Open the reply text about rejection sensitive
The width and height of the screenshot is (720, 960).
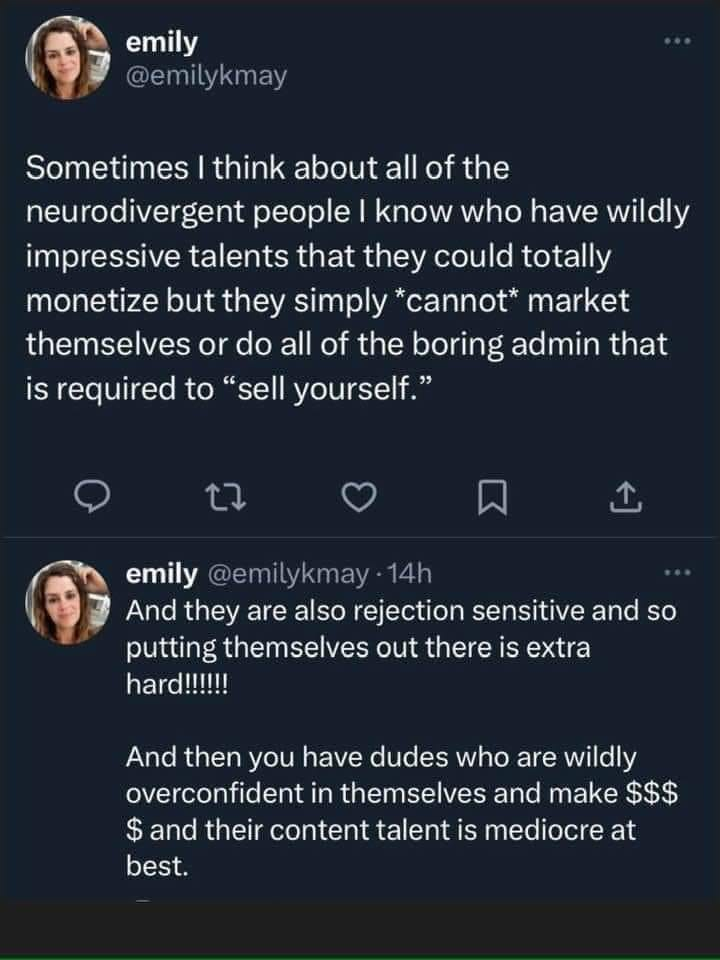point(401,647)
